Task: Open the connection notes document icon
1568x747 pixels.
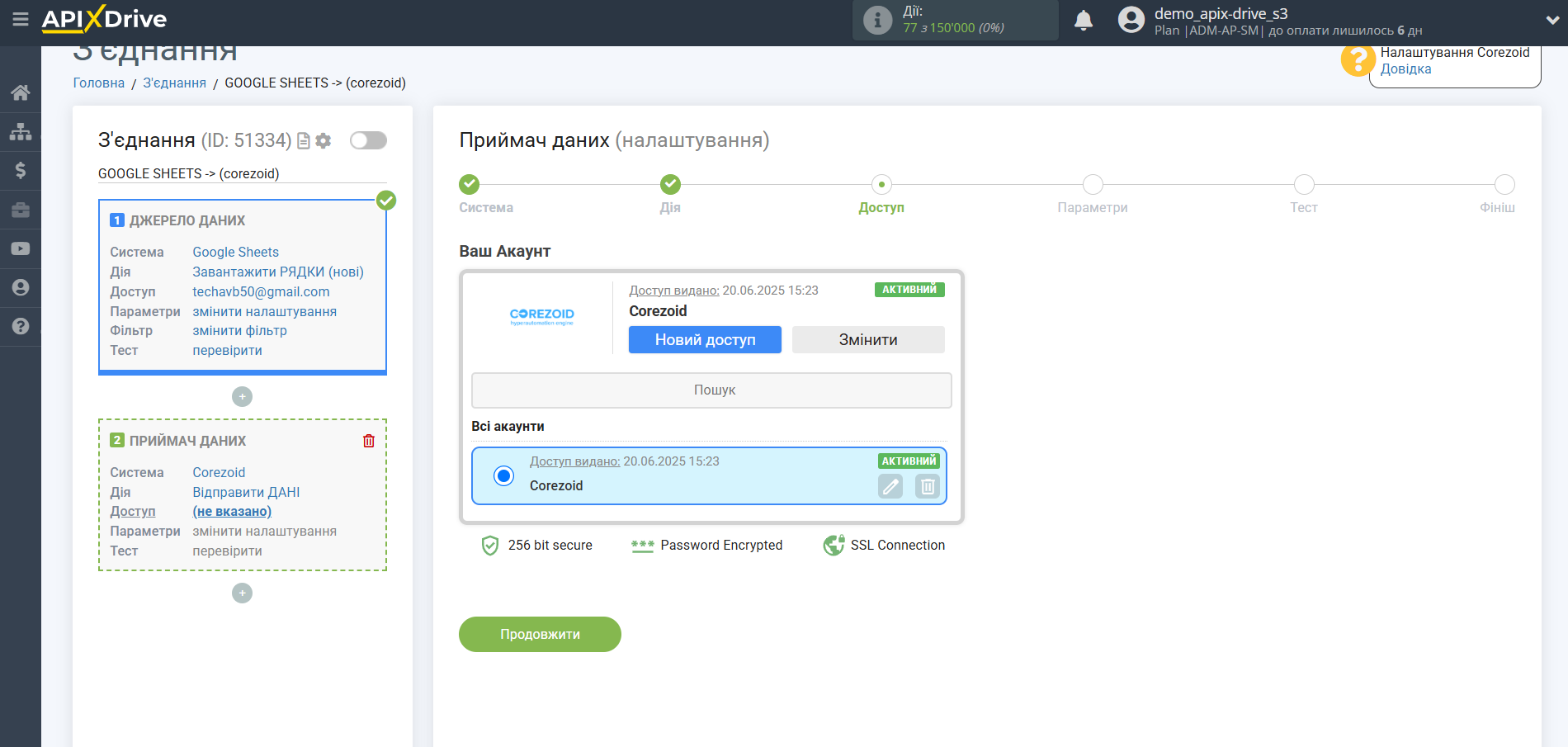Action: click(x=304, y=141)
